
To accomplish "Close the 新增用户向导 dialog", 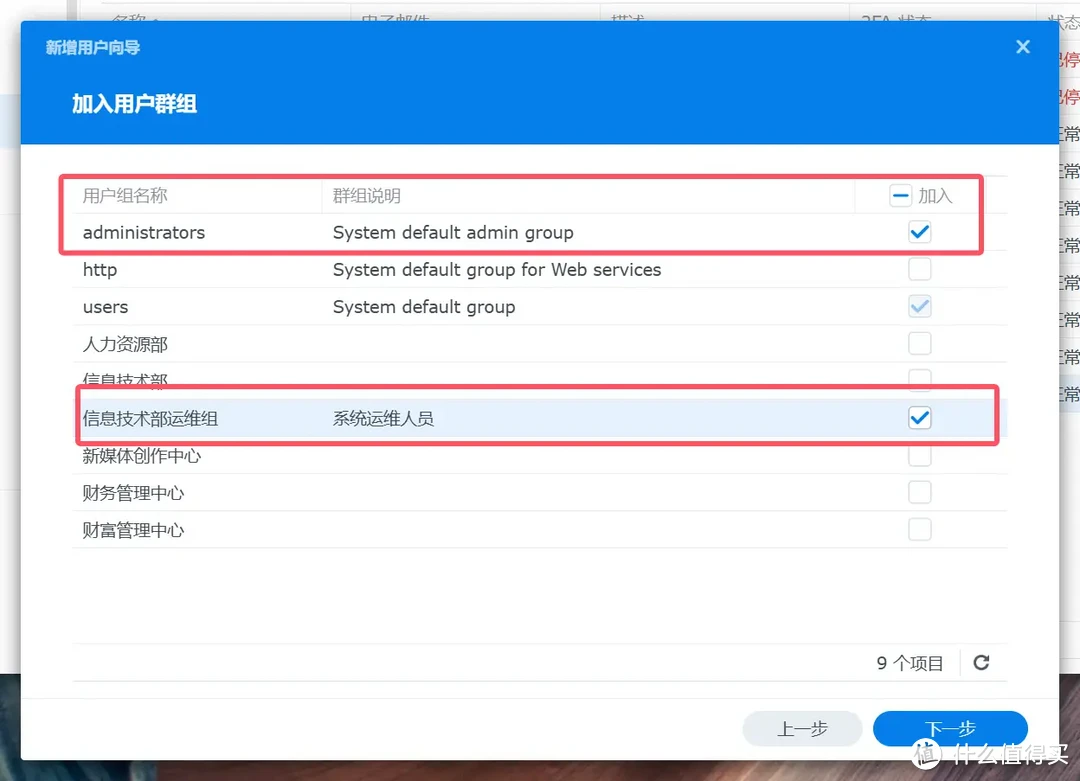I will 1022,46.
